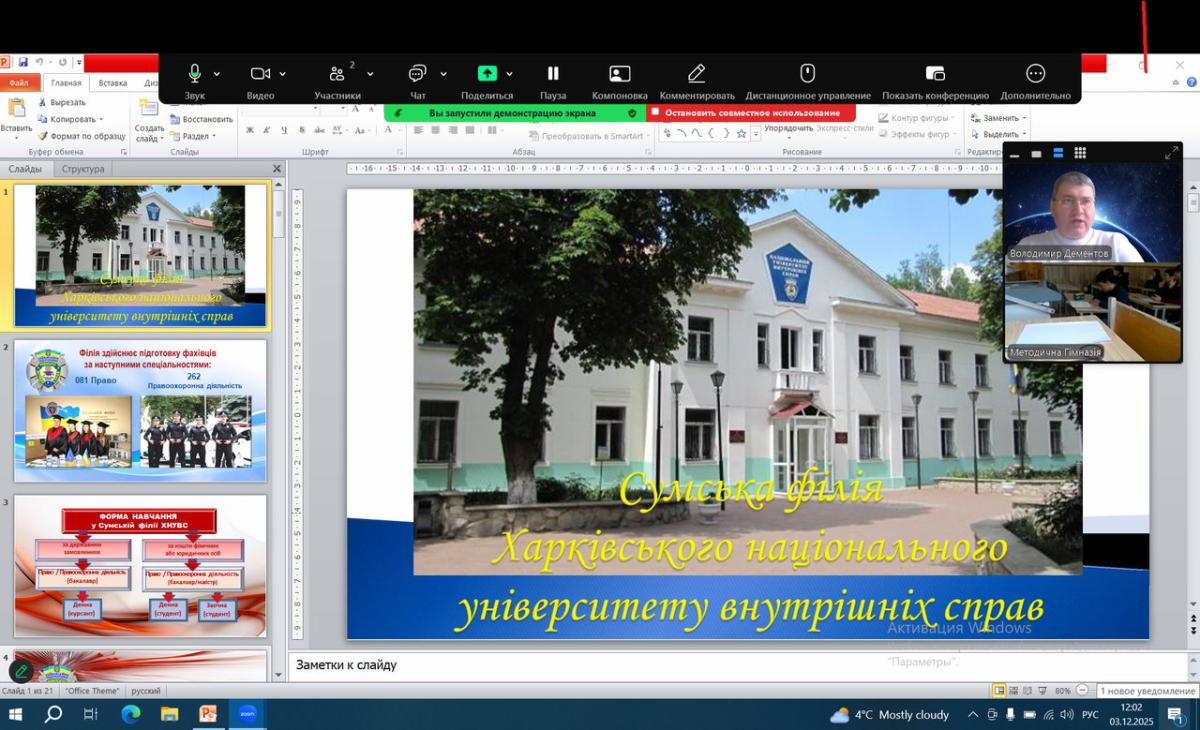The image size is (1200, 730).
Task: Toggle Zoom video camera icon
Action: tap(260, 73)
